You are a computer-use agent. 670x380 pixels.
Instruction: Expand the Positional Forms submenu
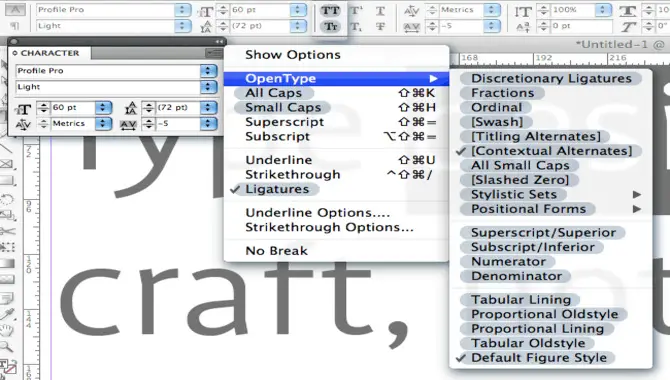click(x=551, y=209)
